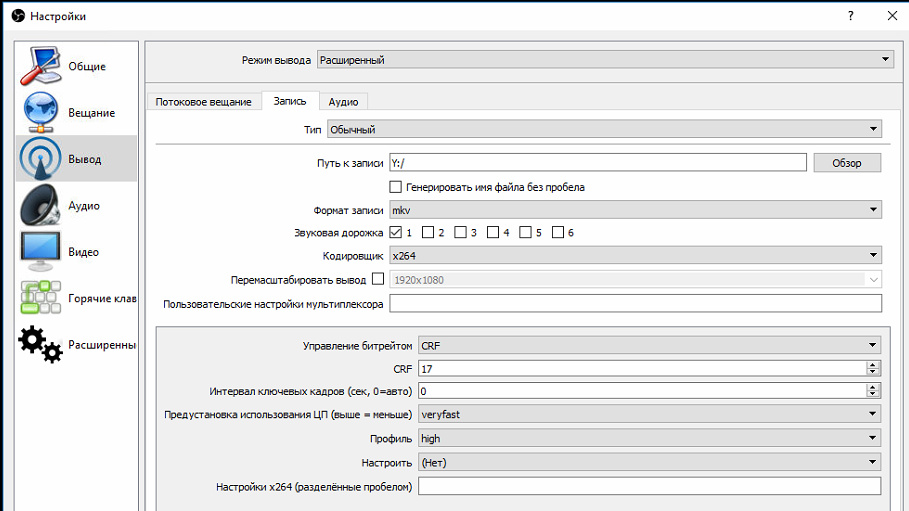Viewport: 909px width, 511px height.
Task: Enable audio track 6
Action: [x=558, y=232]
